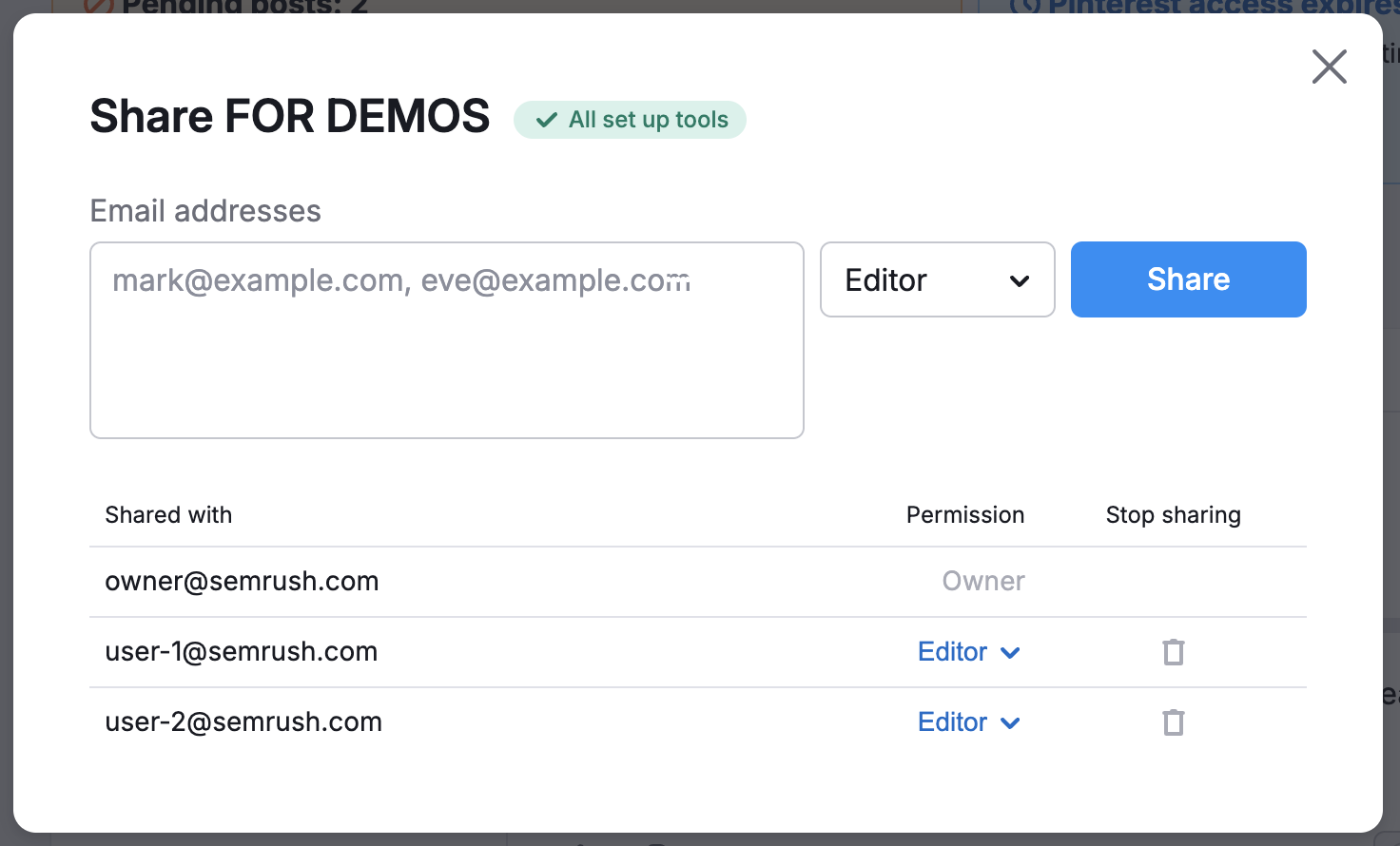Screen dimensions: 1400x846
Task: Click the grey Owner permission label
Action: [x=982, y=582]
